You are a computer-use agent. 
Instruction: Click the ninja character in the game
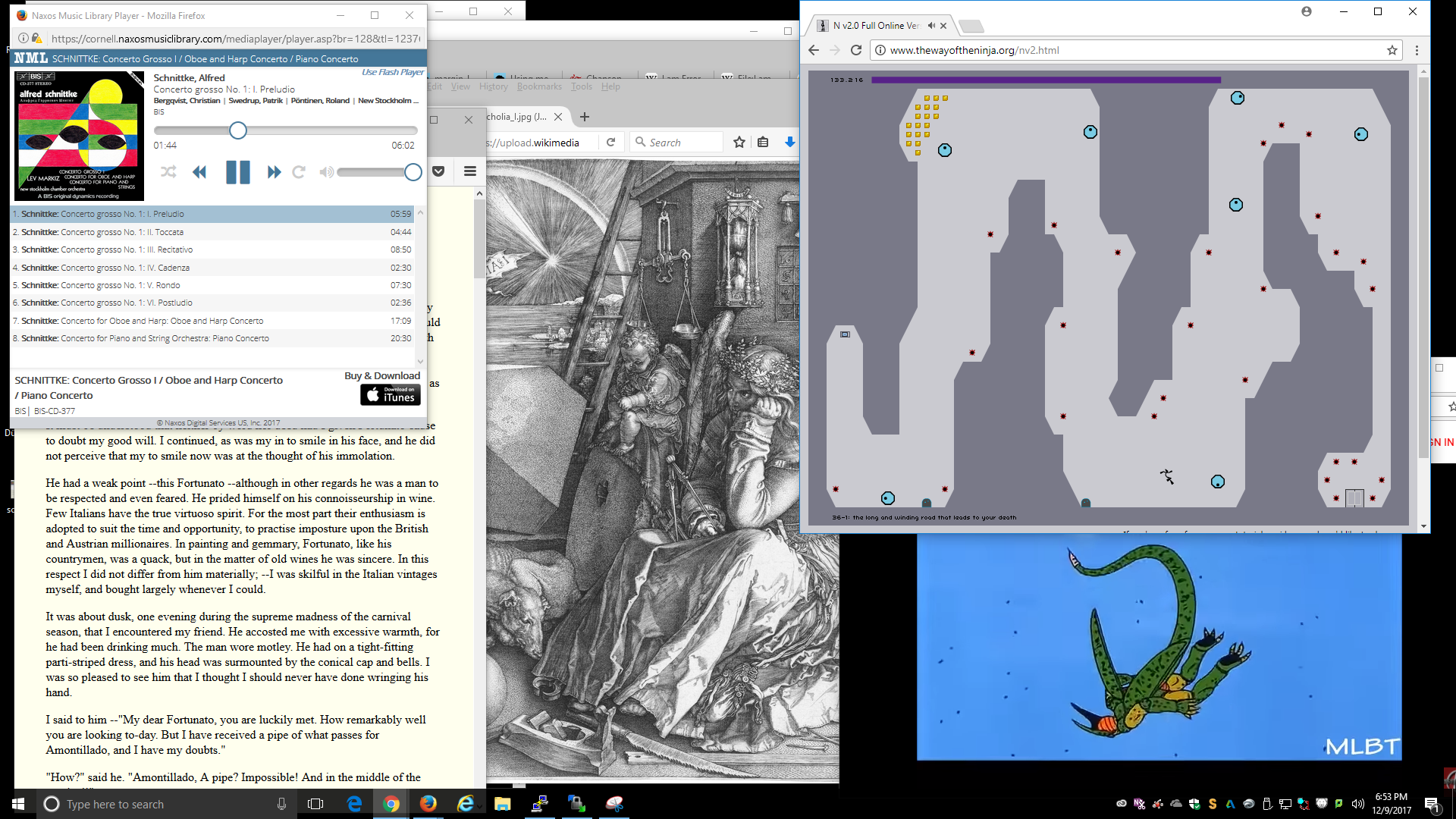click(x=1167, y=476)
